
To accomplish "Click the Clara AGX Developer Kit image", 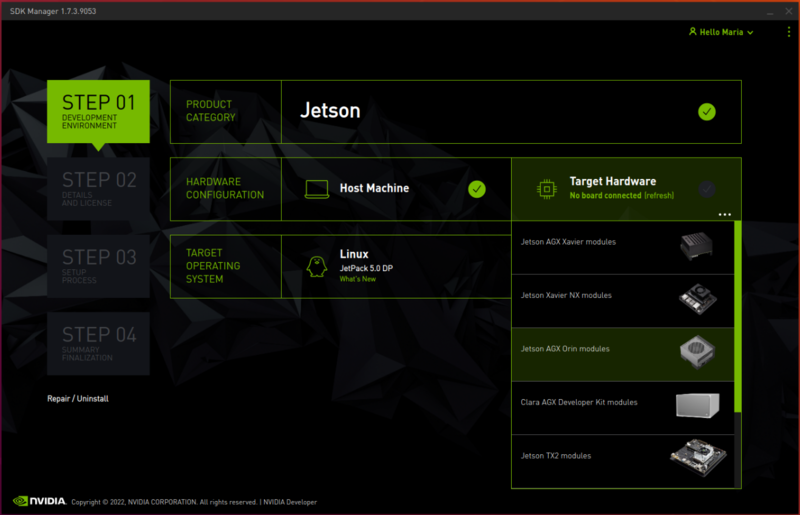I will [697, 405].
